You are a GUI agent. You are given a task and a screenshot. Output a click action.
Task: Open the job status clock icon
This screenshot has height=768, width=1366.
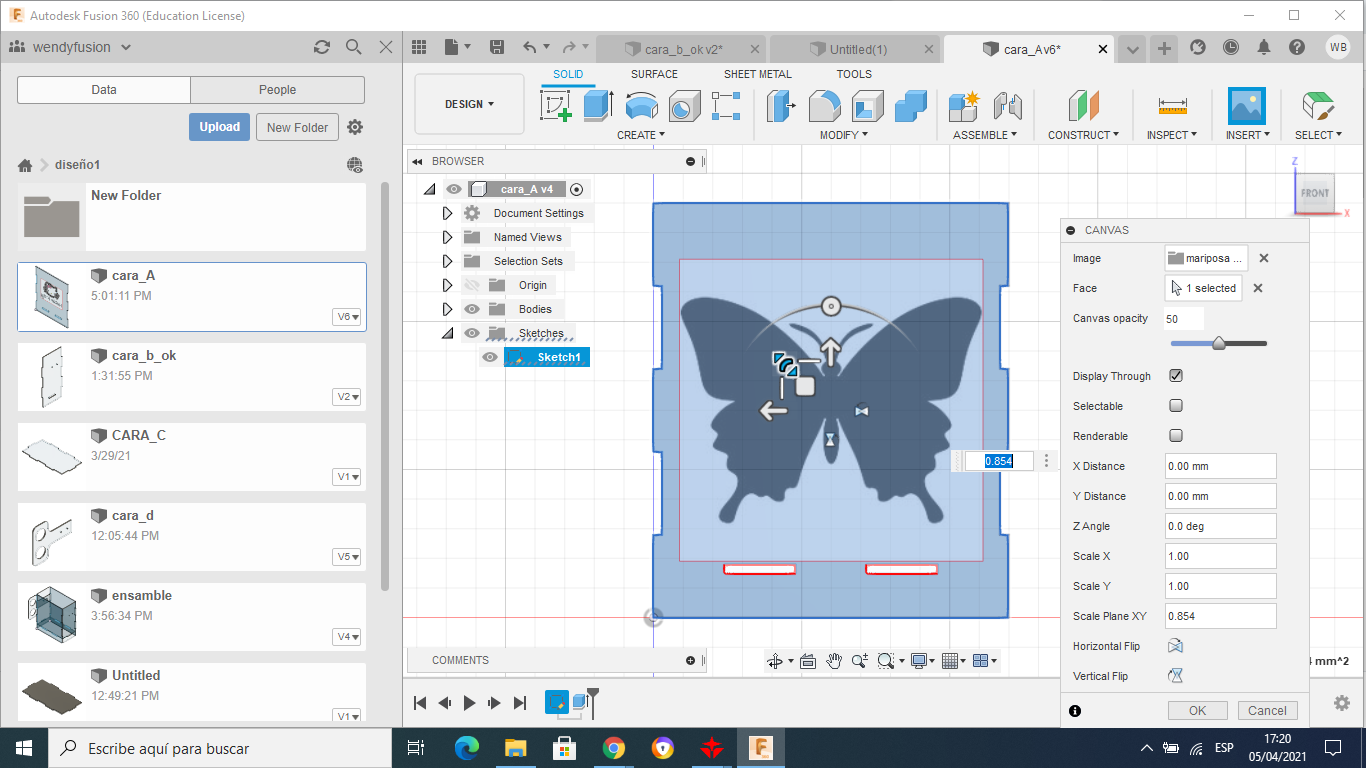pyautogui.click(x=1230, y=47)
